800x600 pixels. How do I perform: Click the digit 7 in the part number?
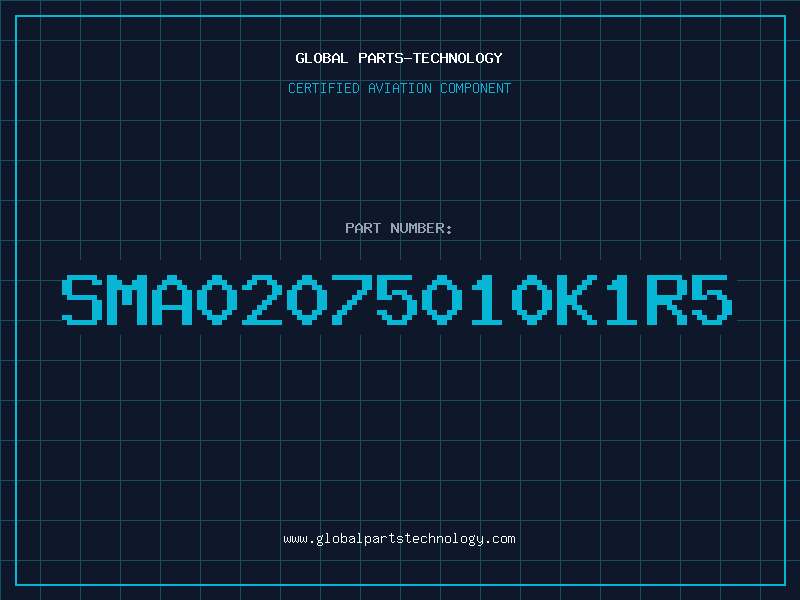coord(352,299)
